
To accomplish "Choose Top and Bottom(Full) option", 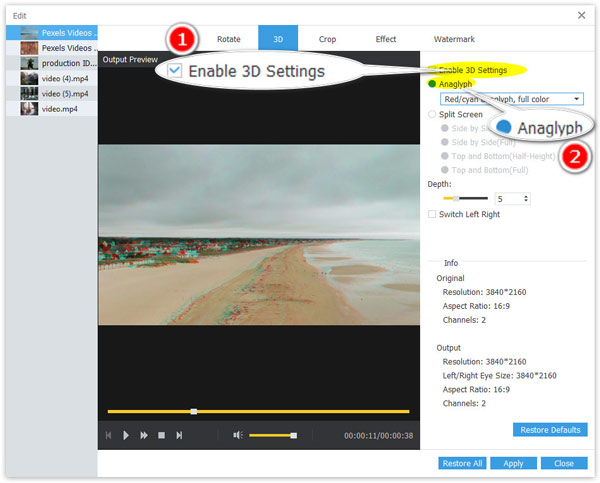I will [445, 170].
